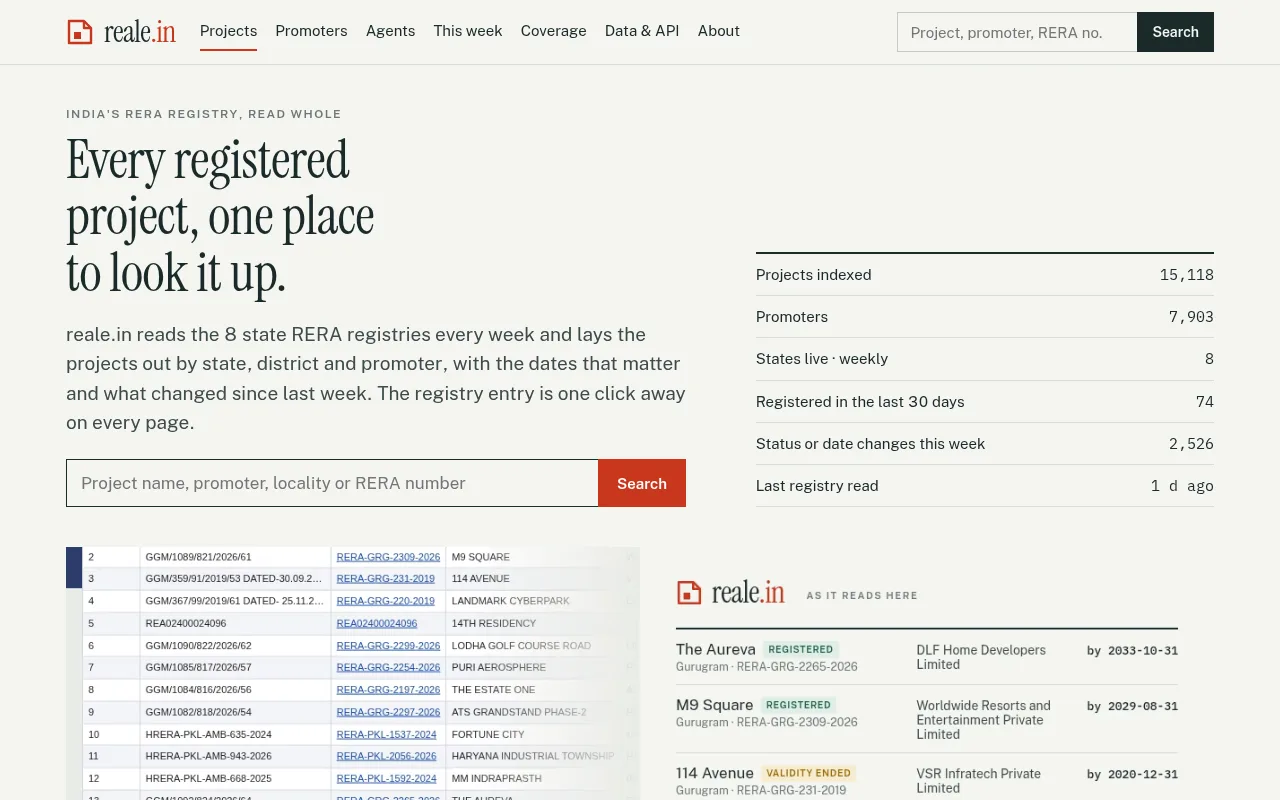Open the Coverage page

point(553,31)
